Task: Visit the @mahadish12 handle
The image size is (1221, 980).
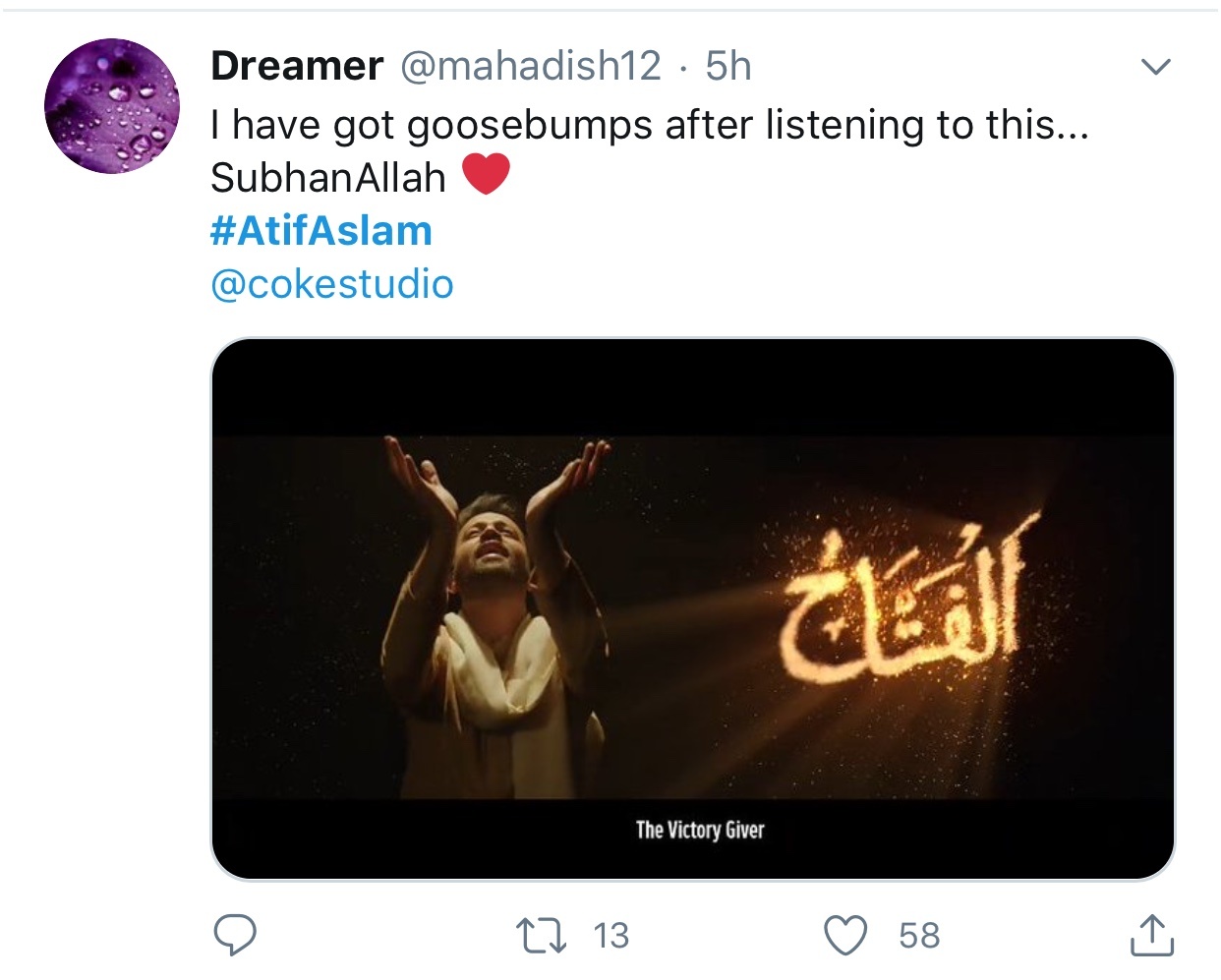Action: [x=531, y=66]
